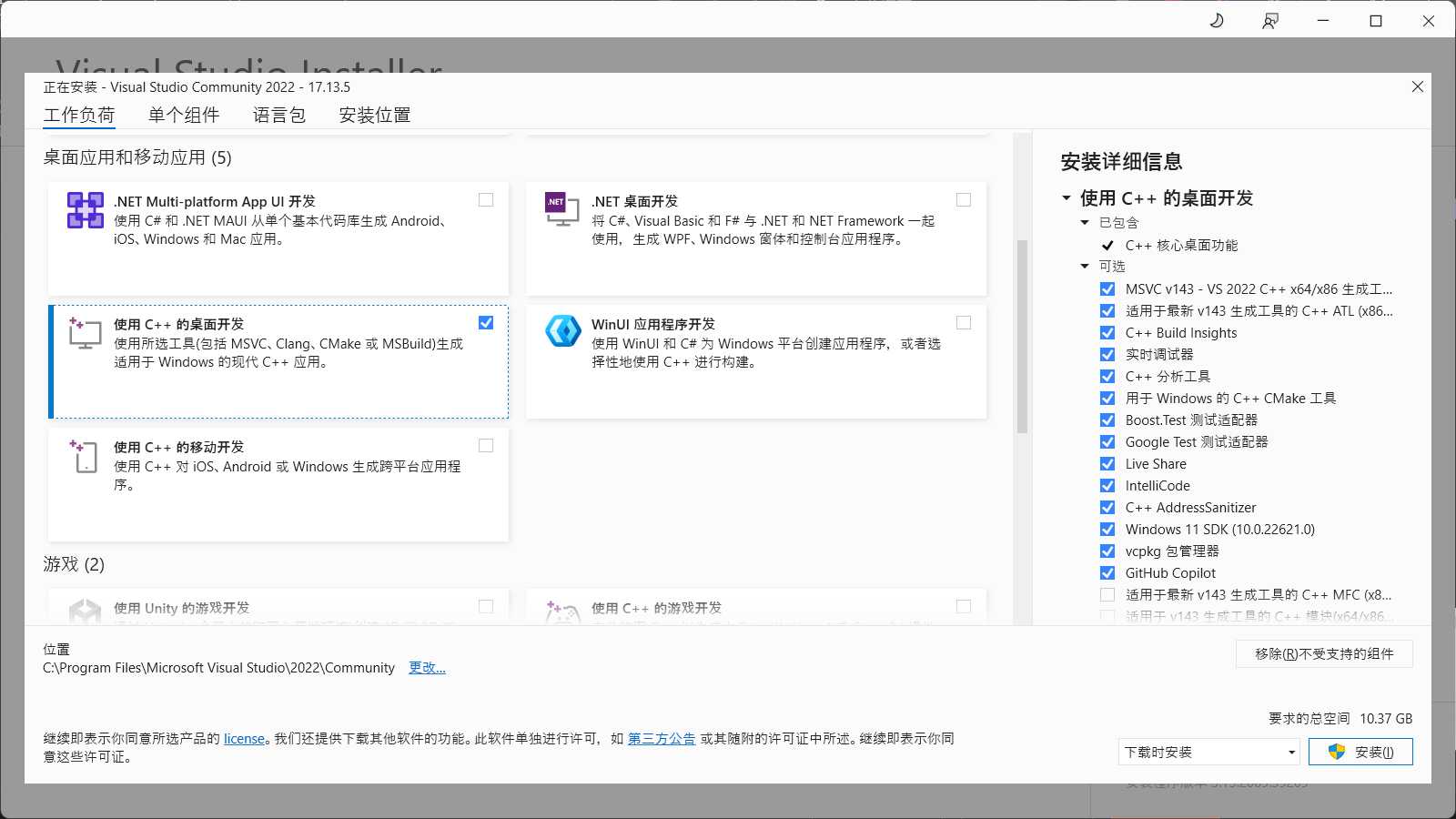
Task: Open the license link
Action: (x=244, y=739)
